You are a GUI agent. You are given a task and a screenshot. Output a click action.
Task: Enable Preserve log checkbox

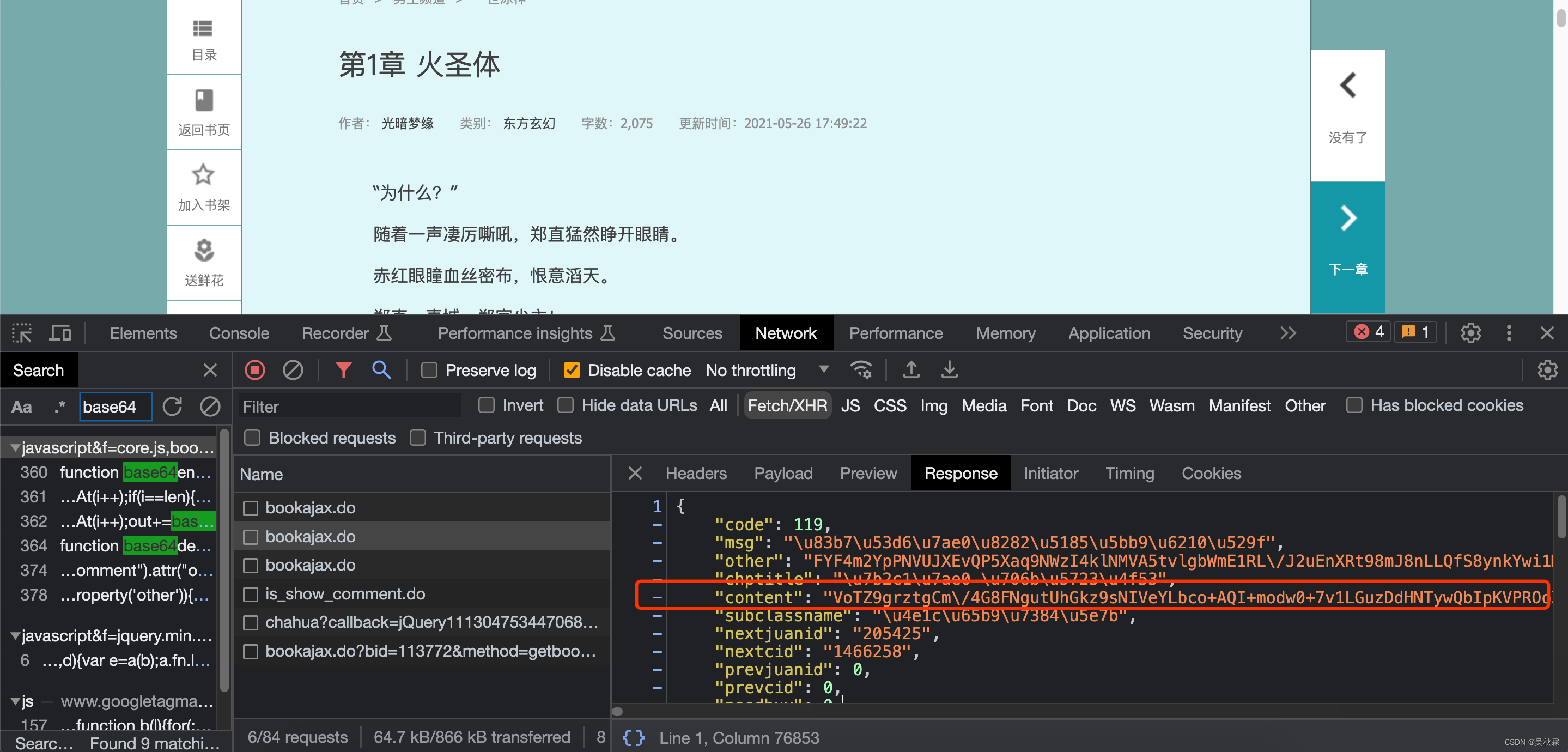pyautogui.click(x=429, y=370)
